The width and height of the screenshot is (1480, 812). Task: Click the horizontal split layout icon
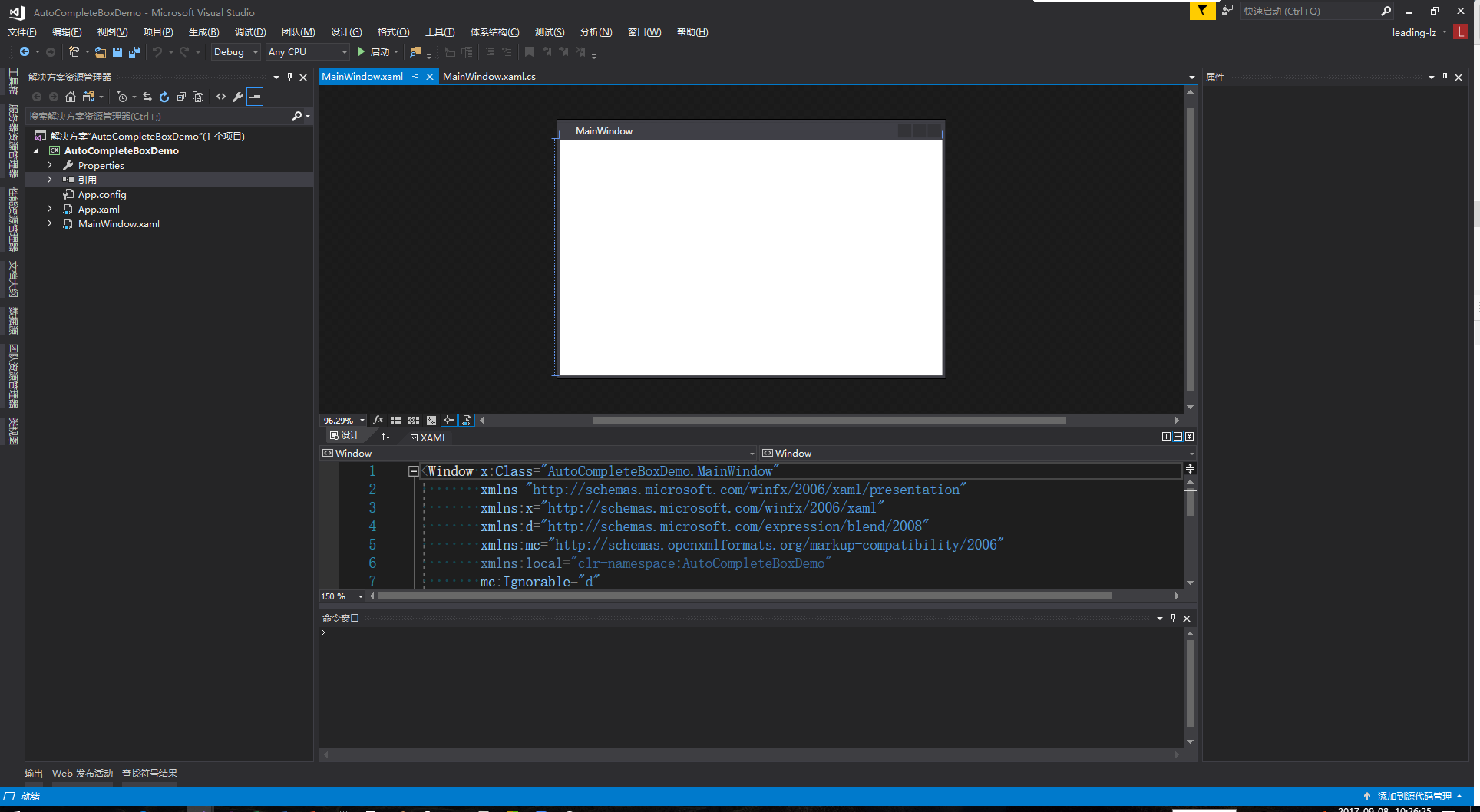point(1178,437)
